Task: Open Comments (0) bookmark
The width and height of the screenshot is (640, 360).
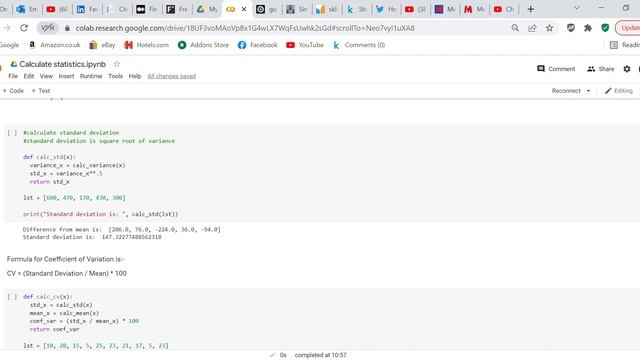Action: coord(359,45)
